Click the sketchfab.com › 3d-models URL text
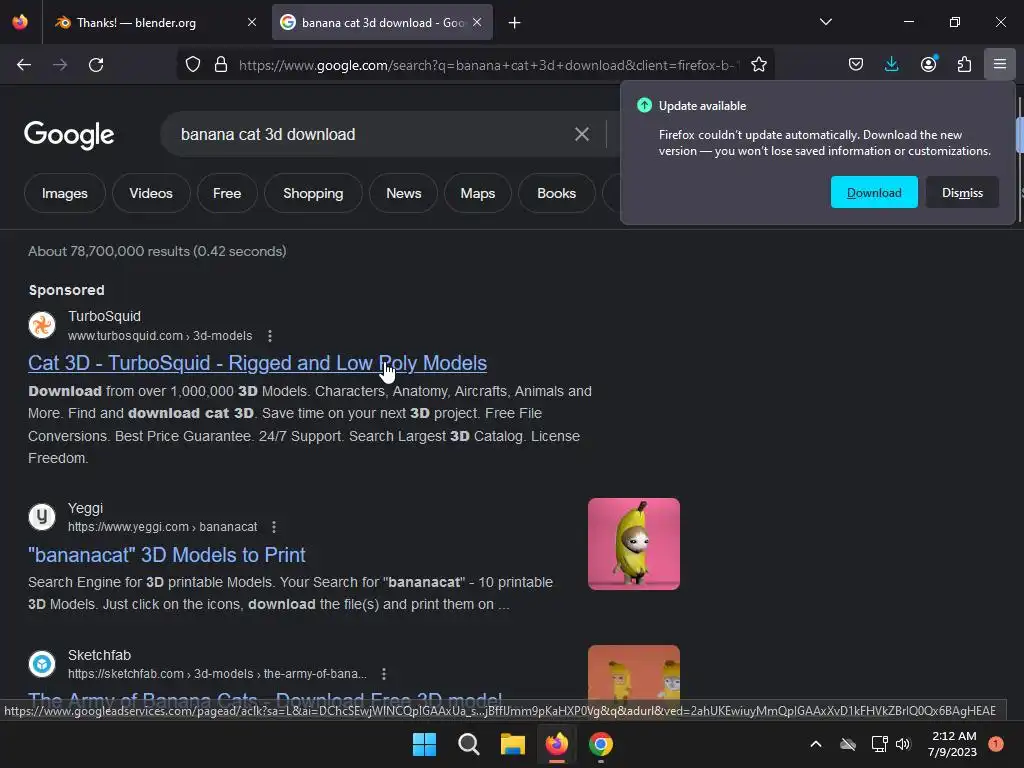Screen dimensions: 1024x768 [x=217, y=674]
